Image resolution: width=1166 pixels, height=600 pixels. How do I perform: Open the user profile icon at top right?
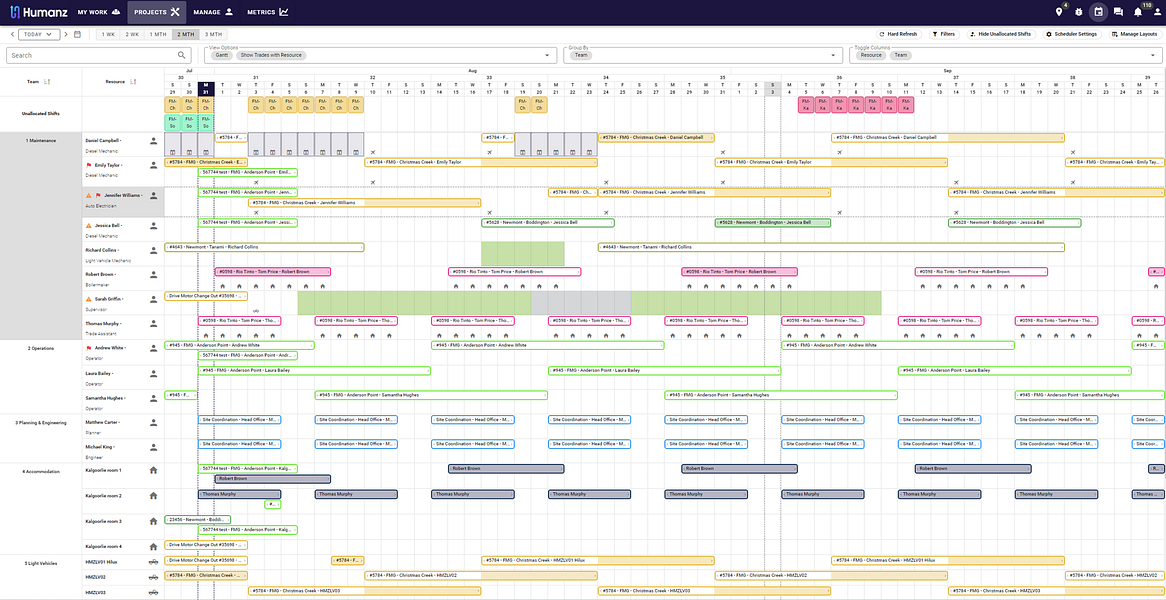(1156, 12)
